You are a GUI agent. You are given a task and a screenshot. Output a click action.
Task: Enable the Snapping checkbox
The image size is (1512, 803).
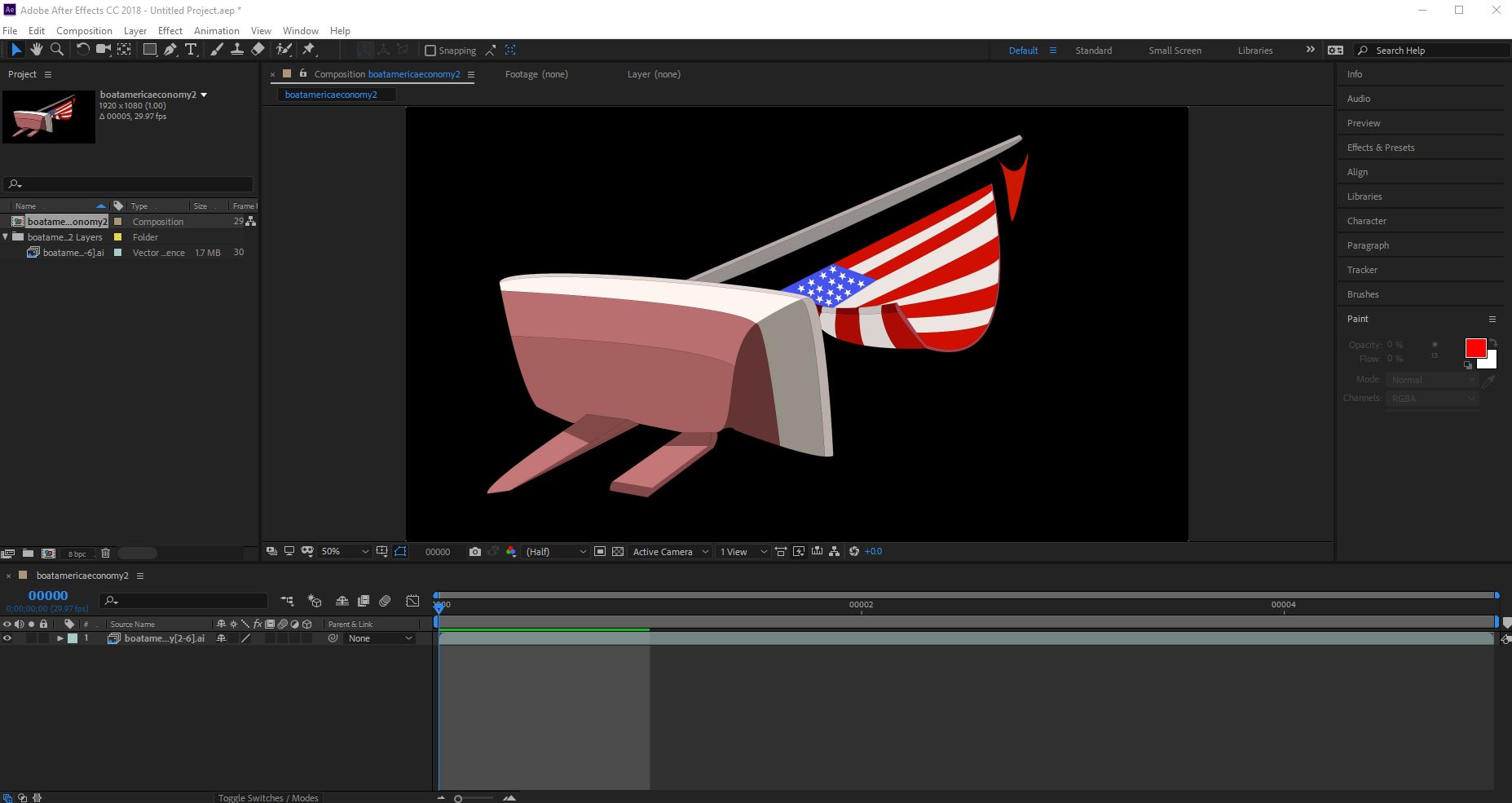point(430,50)
